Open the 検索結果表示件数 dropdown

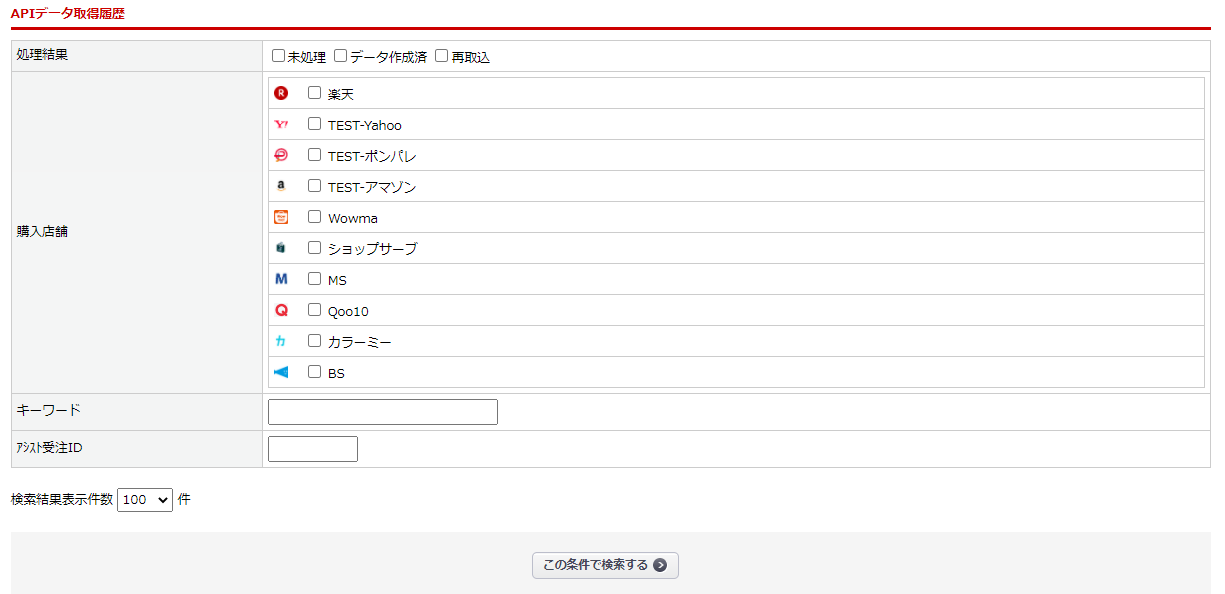click(145, 499)
